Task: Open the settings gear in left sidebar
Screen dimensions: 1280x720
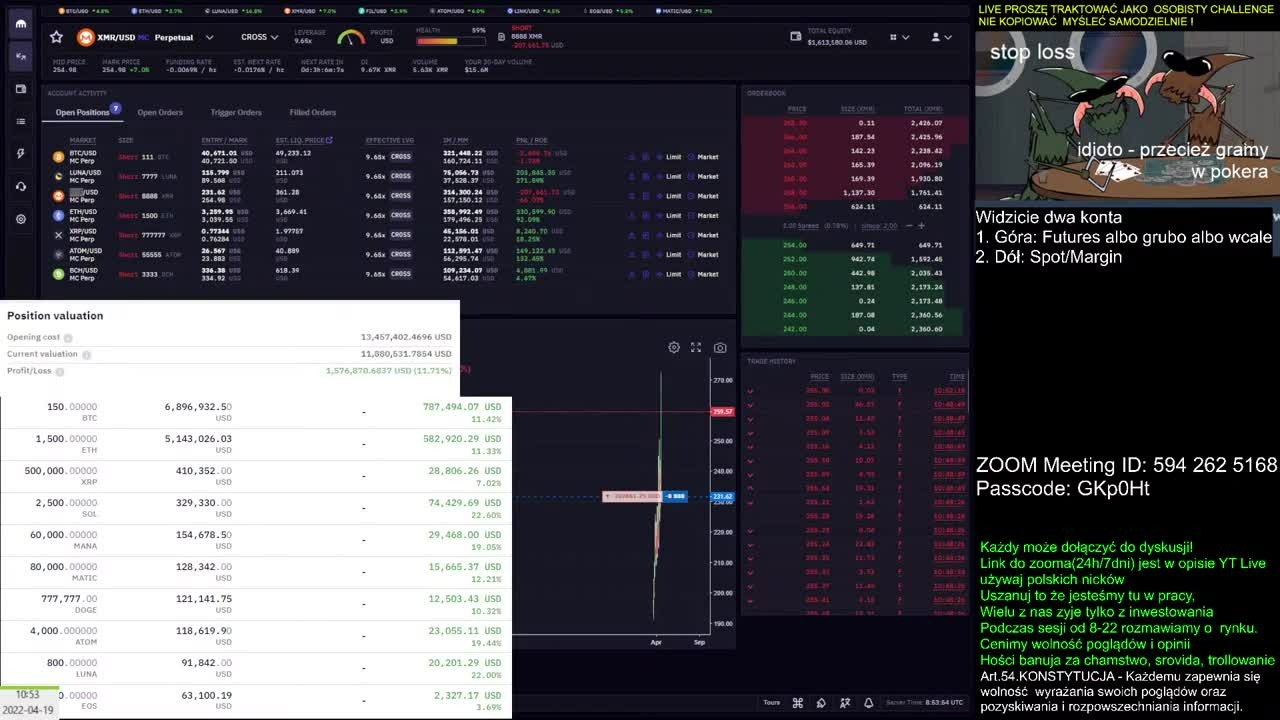Action: [20, 219]
